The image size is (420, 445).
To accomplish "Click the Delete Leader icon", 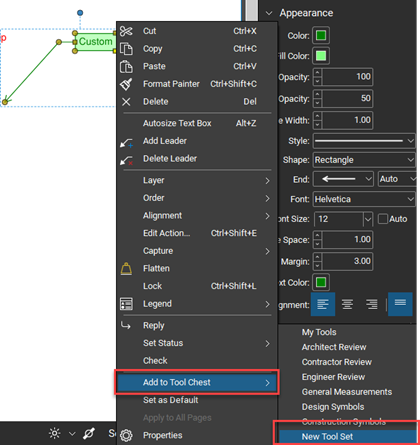I will (126, 160).
